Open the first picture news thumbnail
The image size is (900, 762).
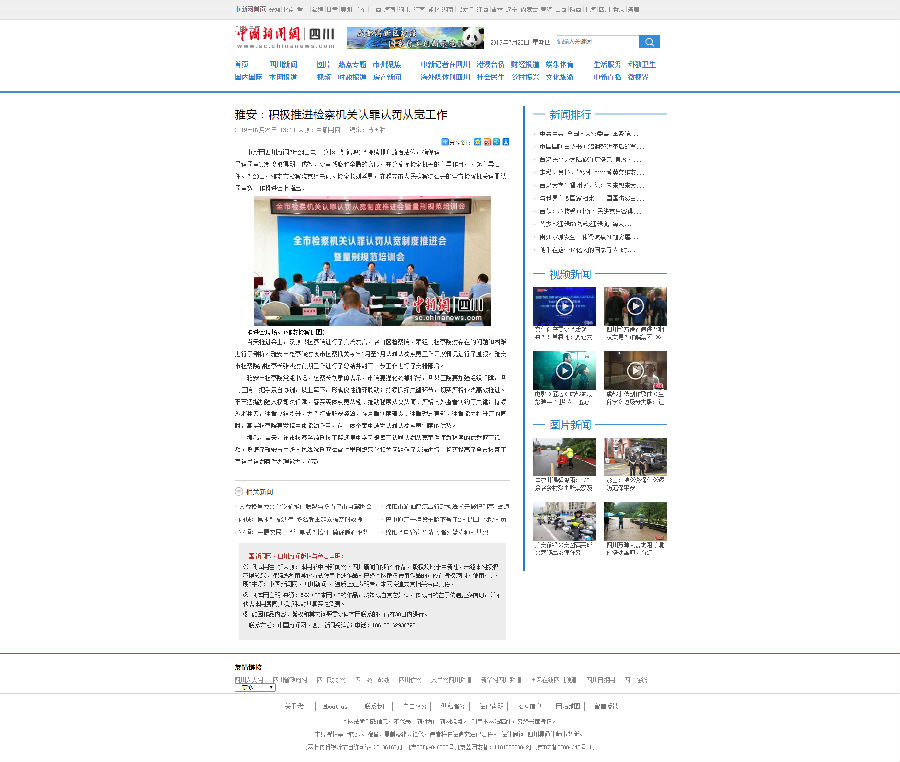tap(564, 457)
